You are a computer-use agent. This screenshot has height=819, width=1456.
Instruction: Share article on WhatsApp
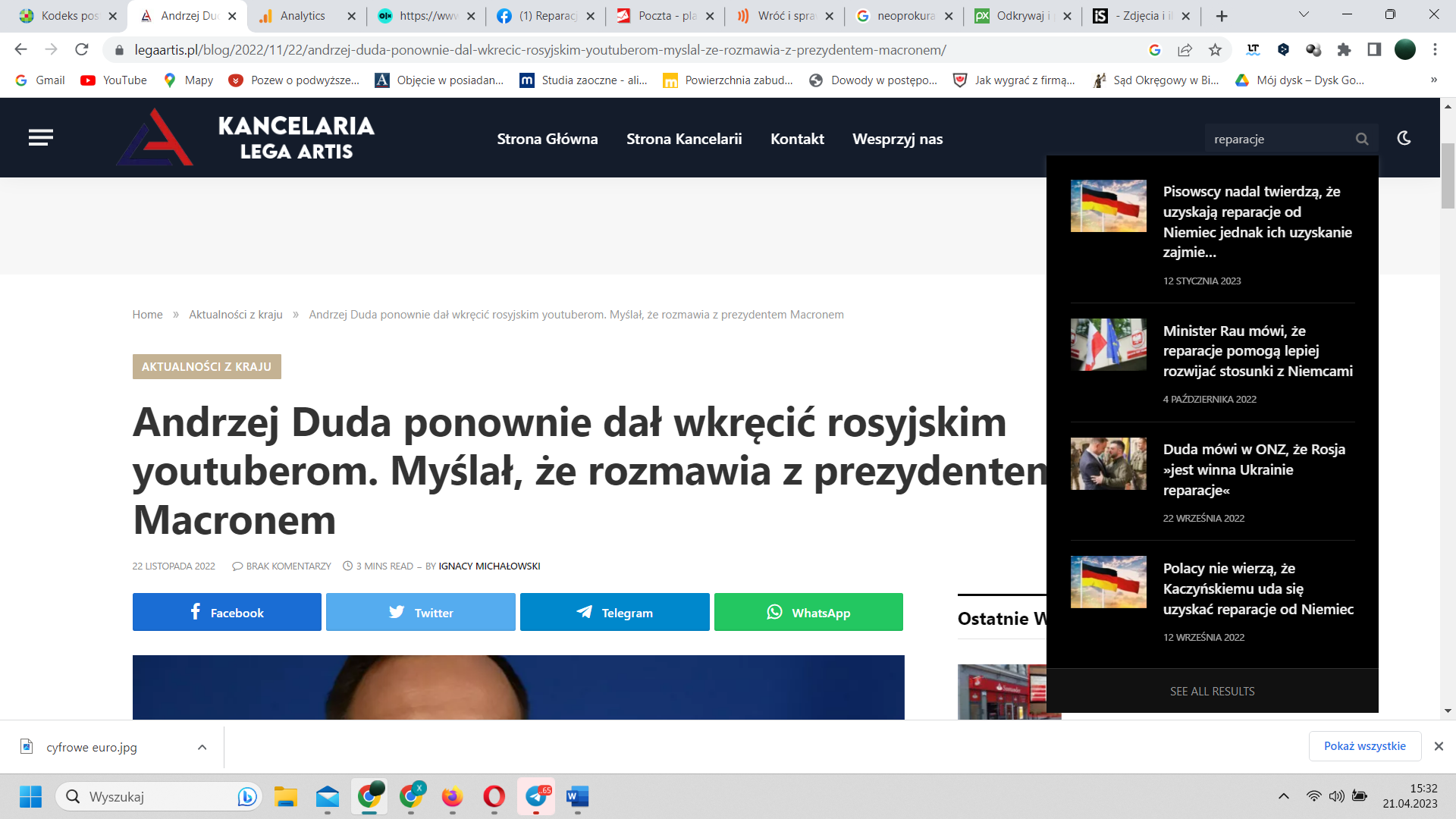tap(808, 612)
